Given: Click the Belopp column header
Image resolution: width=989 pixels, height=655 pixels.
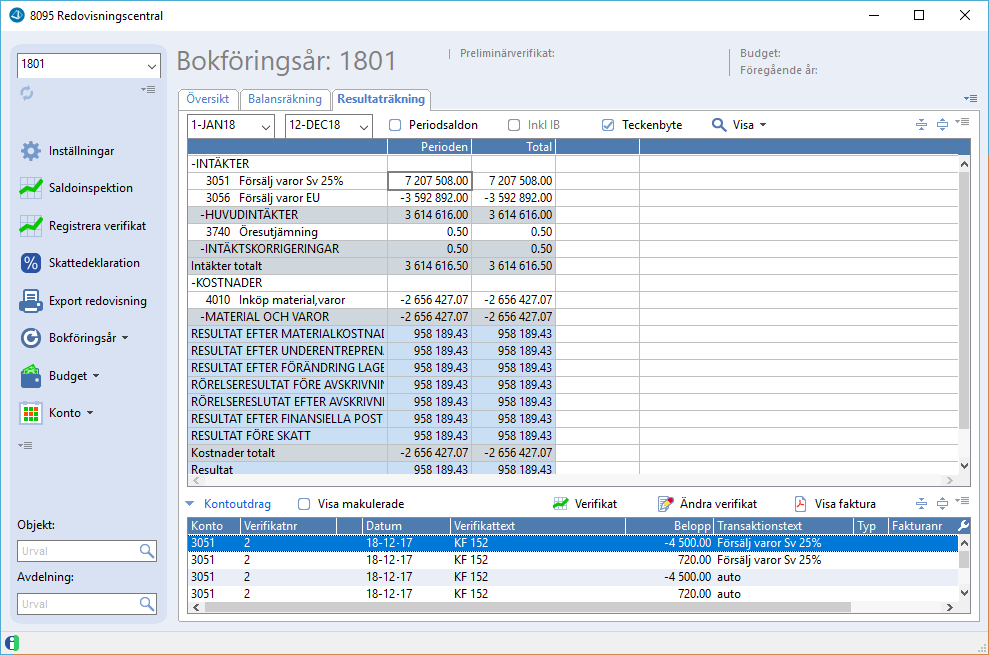Looking at the screenshot, I should coord(669,525).
